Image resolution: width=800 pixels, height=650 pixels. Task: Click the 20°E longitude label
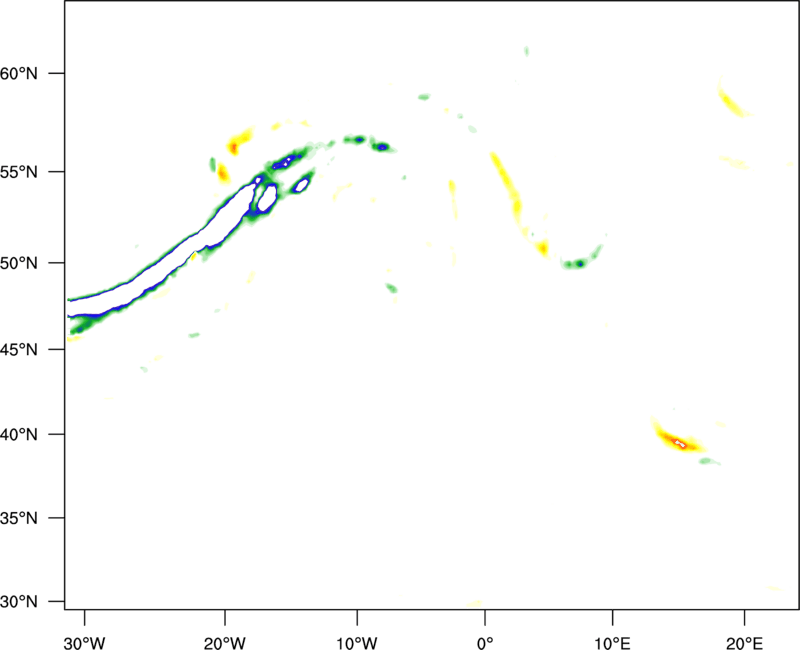click(744, 643)
